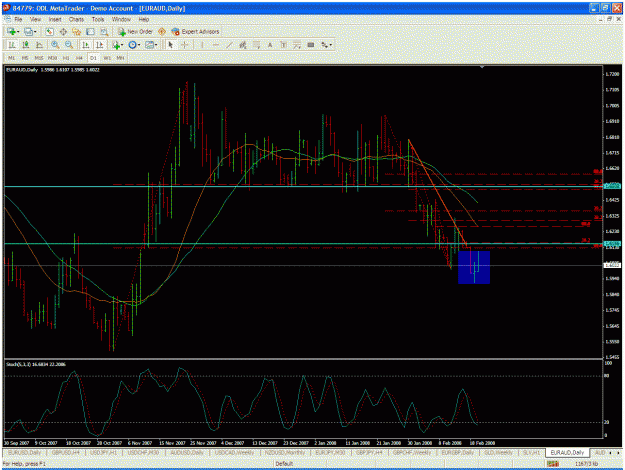Switch chart to line chart
Screen dimensions: 625x470
[x=39, y=45]
